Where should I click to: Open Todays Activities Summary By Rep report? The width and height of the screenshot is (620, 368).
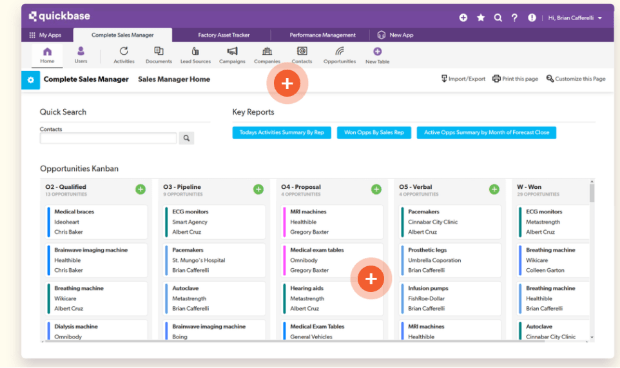[282, 132]
